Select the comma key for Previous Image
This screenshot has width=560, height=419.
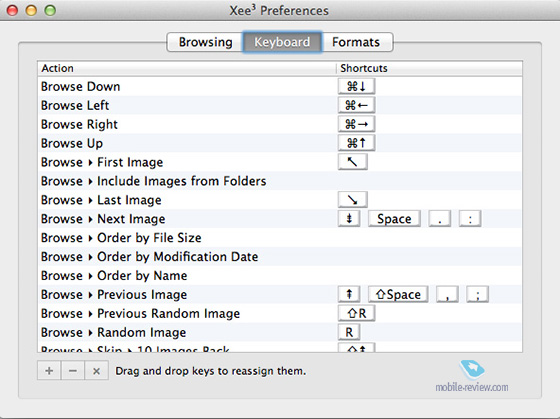coord(447,294)
